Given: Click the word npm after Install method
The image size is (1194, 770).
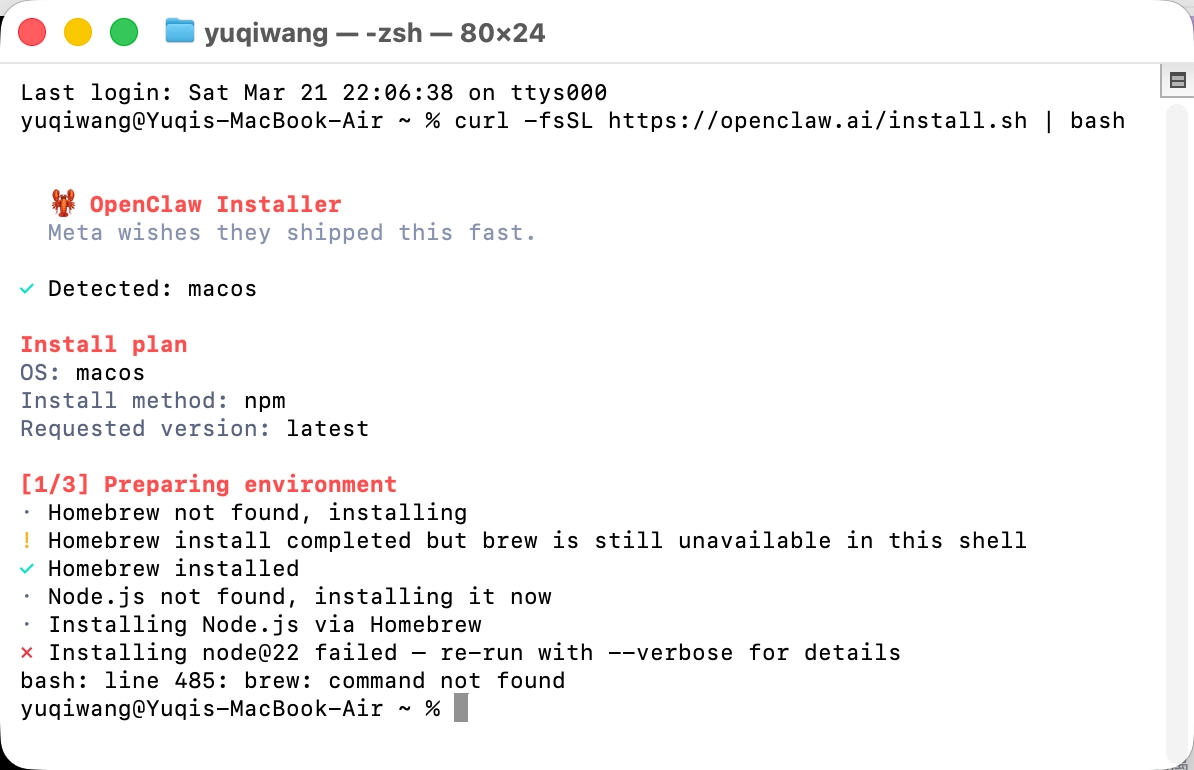Looking at the screenshot, I should [265, 401].
